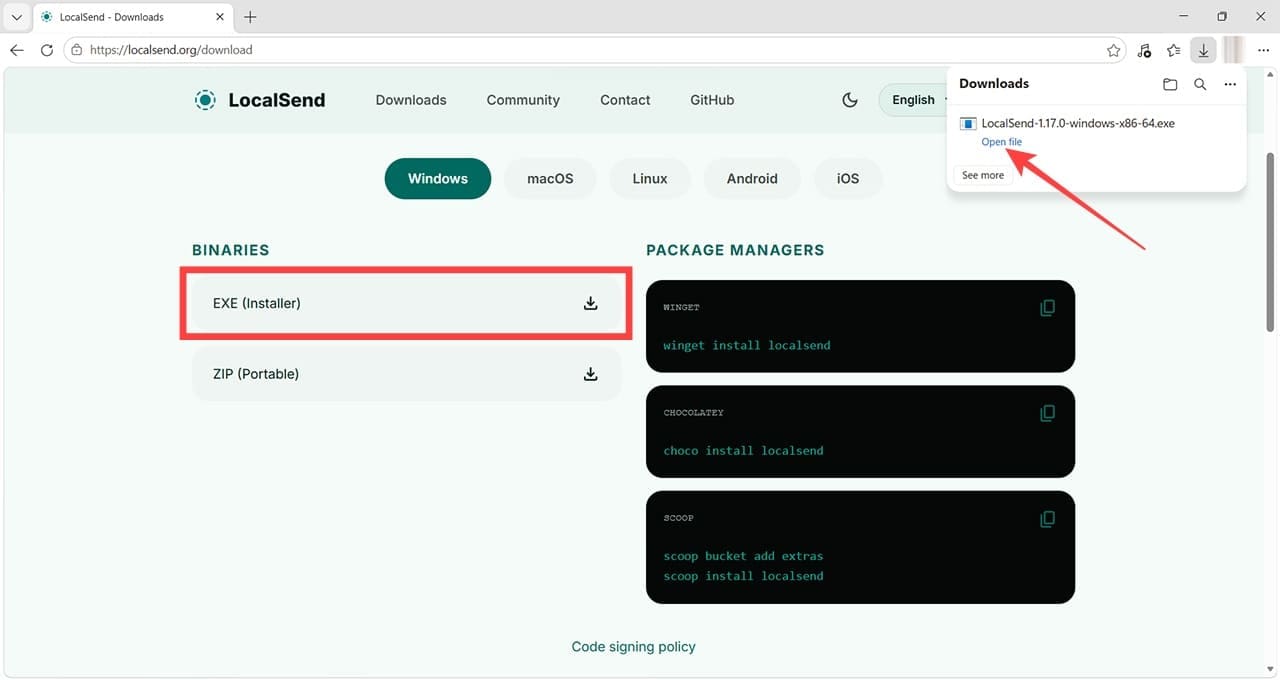Click the scoop install localsend text
Image resolution: width=1280 pixels, height=680 pixels.
tap(743, 576)
